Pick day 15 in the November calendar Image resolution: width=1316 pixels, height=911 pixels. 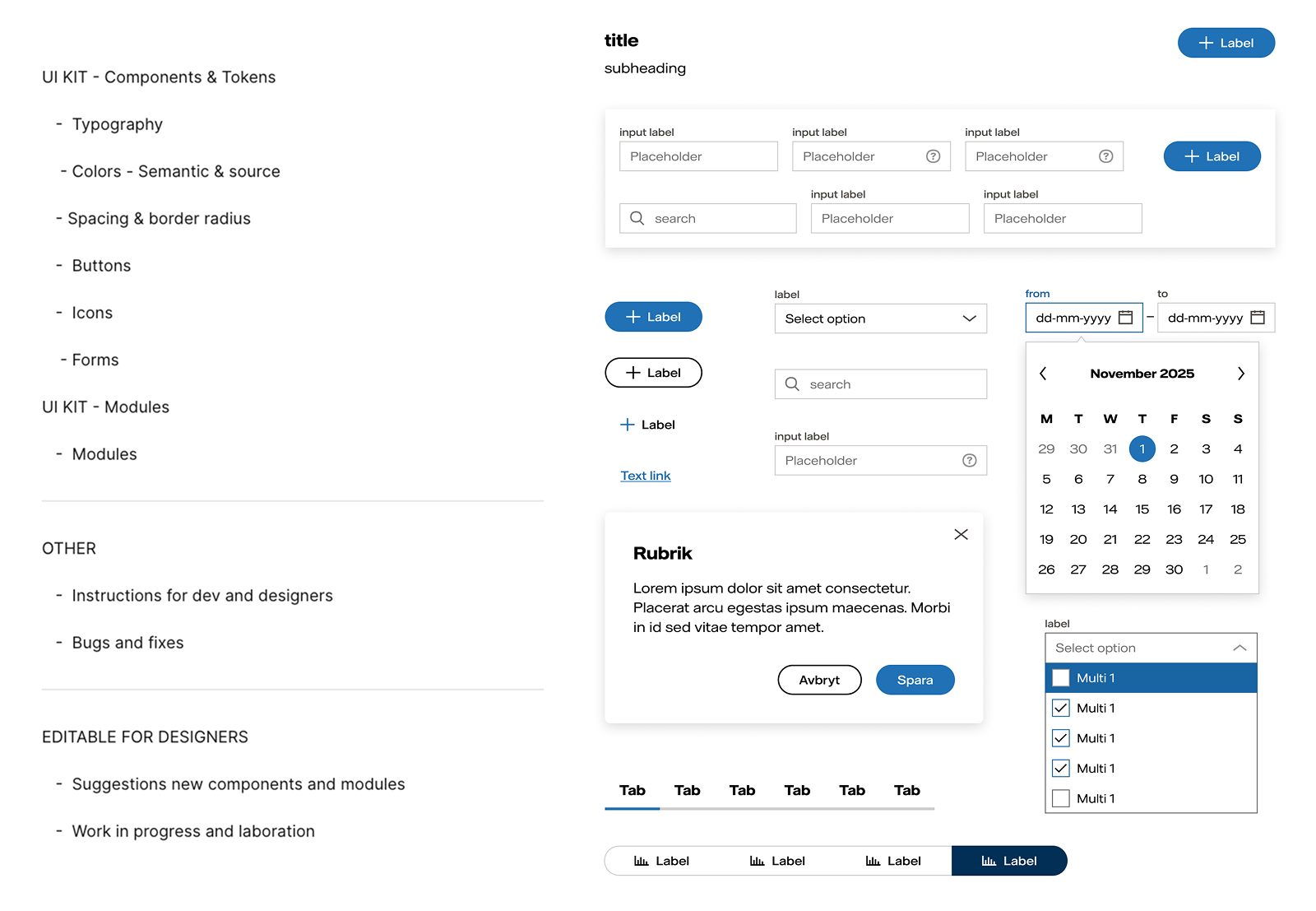click(x=1142, y=509)
